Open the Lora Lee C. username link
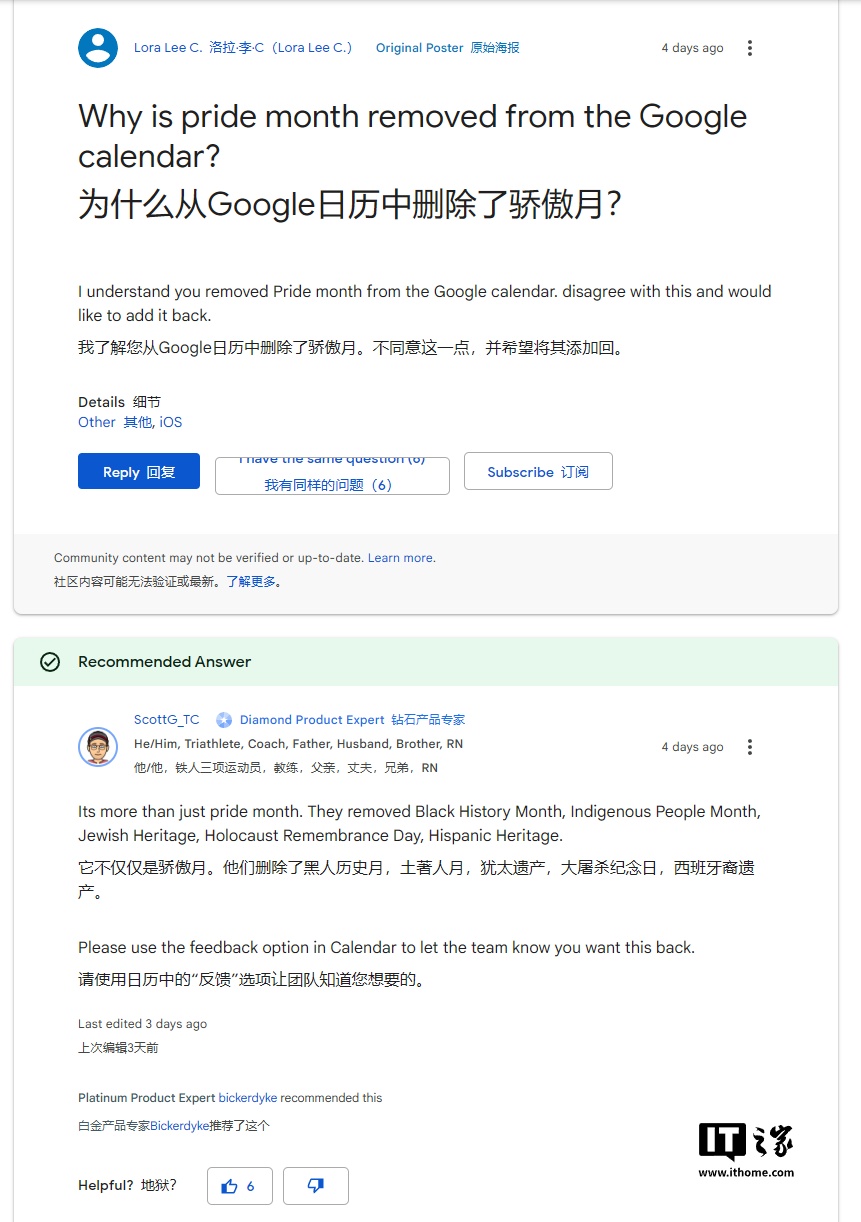Screen dimensions: 861x1222 click(168, 48)
